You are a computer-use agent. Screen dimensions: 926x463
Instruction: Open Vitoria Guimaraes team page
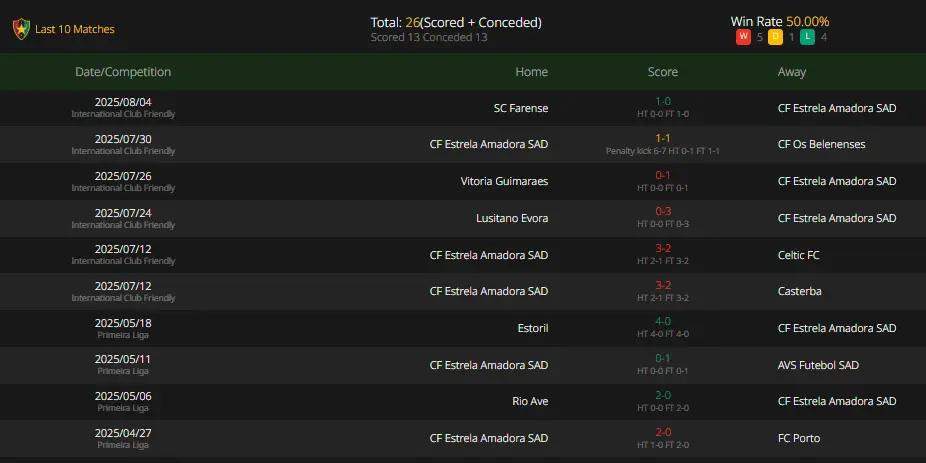pyautogui.click(x=504, y=181)
